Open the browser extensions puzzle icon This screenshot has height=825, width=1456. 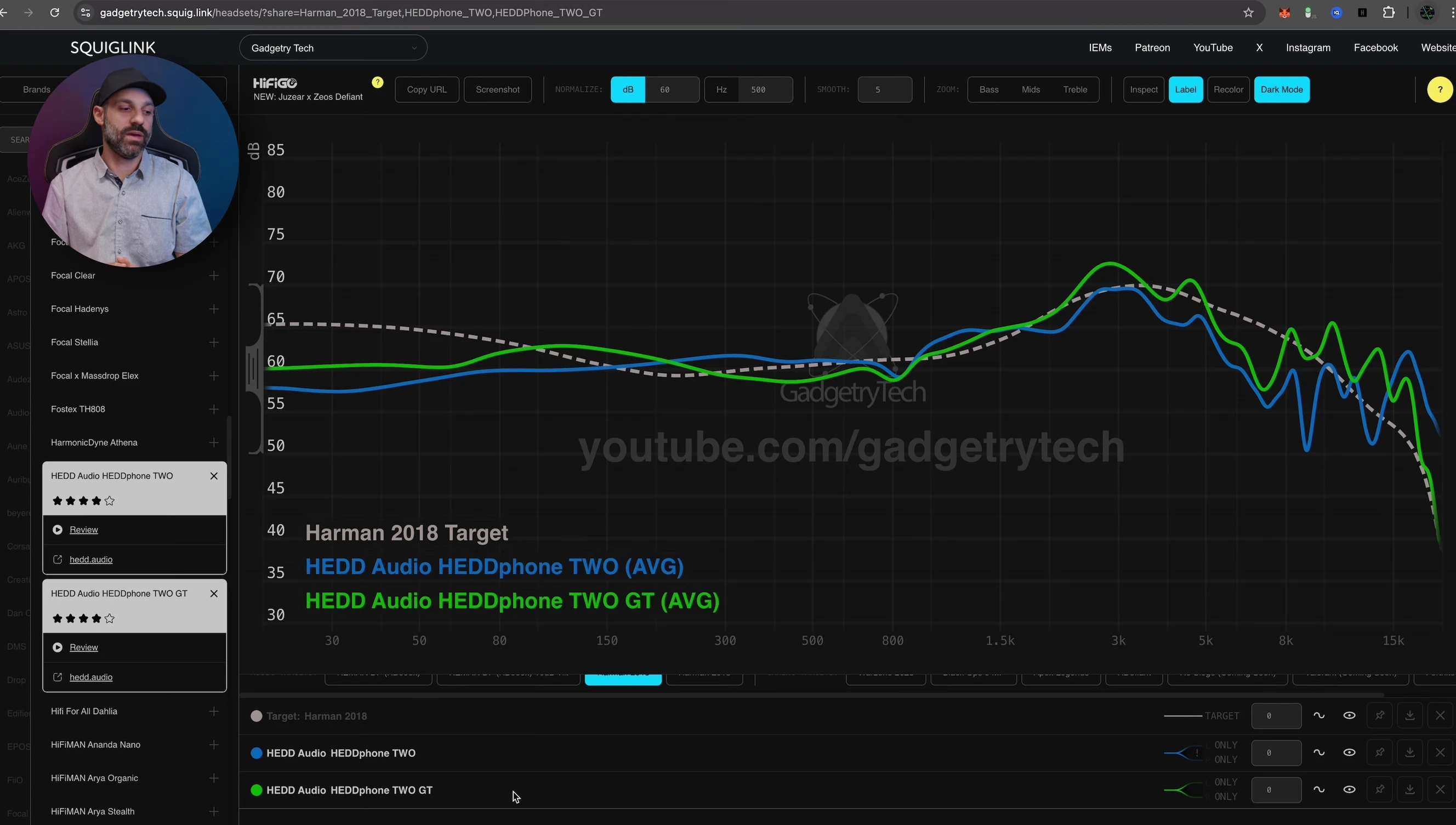click(1389, 13)
